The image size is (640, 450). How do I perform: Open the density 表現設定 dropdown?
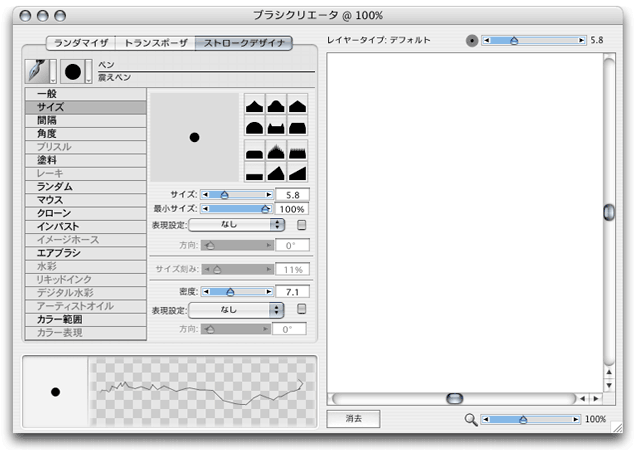(237, 310)
